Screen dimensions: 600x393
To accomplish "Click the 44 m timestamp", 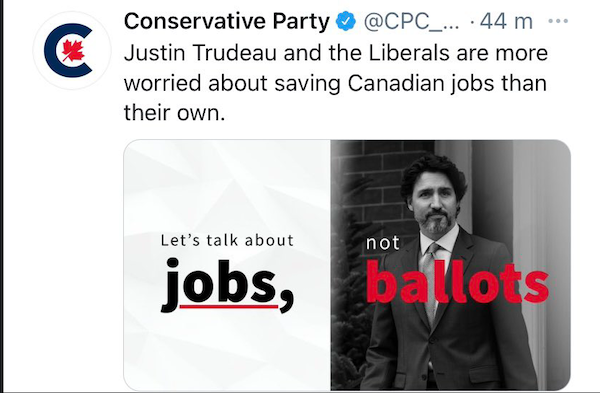I will click(506, 21).
